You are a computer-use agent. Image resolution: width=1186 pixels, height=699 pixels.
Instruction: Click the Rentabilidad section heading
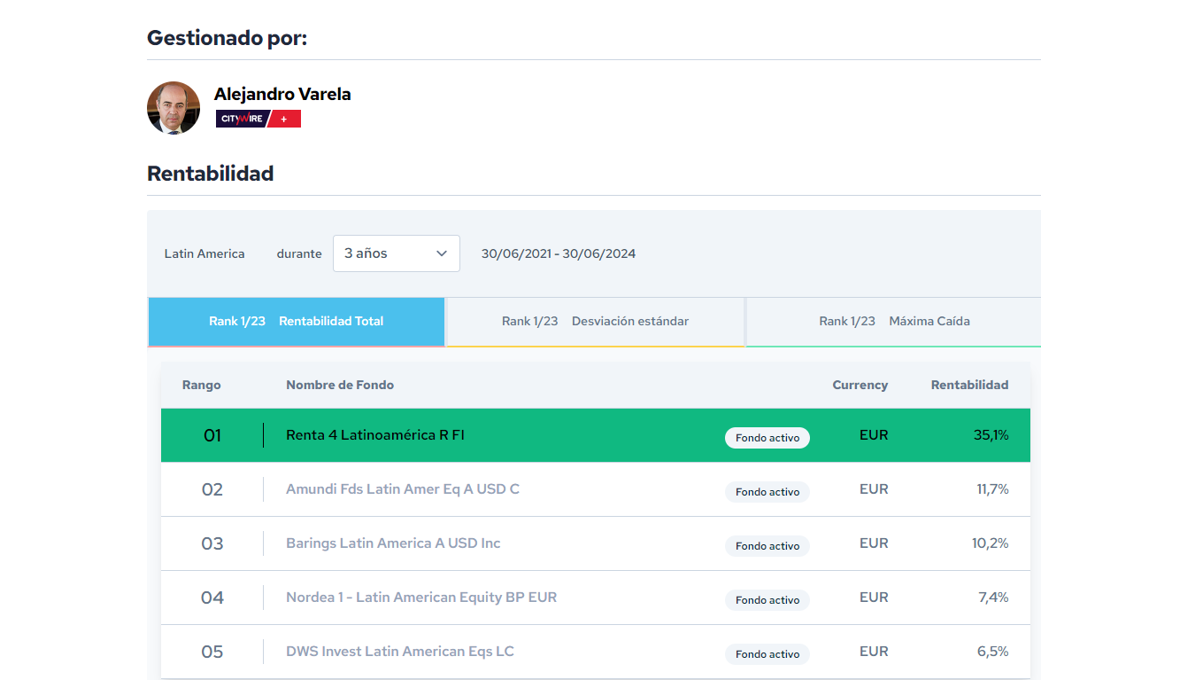[210, 174]
